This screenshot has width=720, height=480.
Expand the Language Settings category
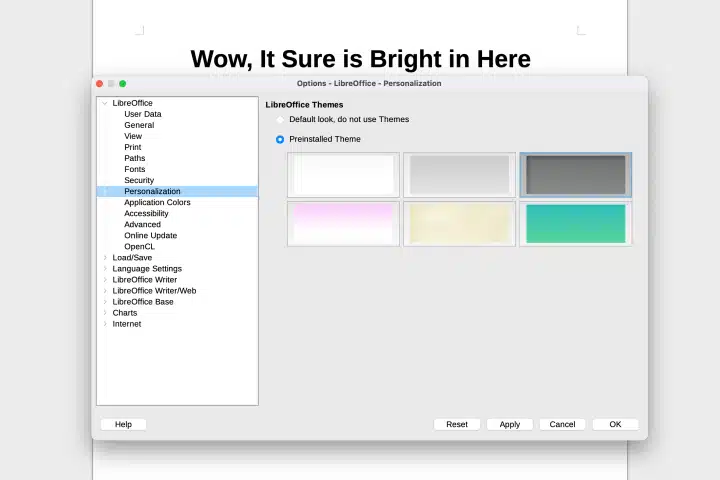tap(105, 269)
